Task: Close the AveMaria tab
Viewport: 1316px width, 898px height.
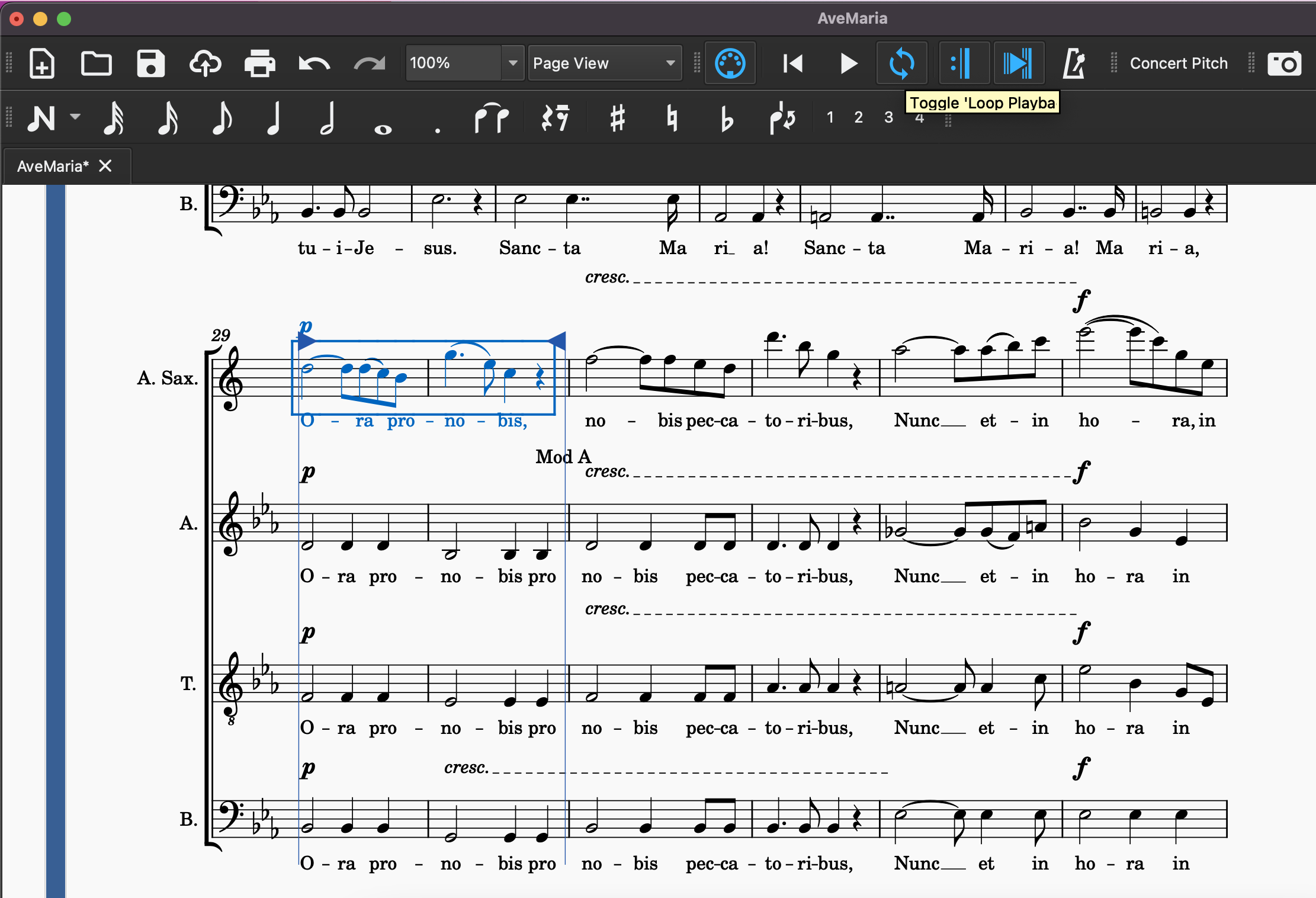Action: coord(105,166)
